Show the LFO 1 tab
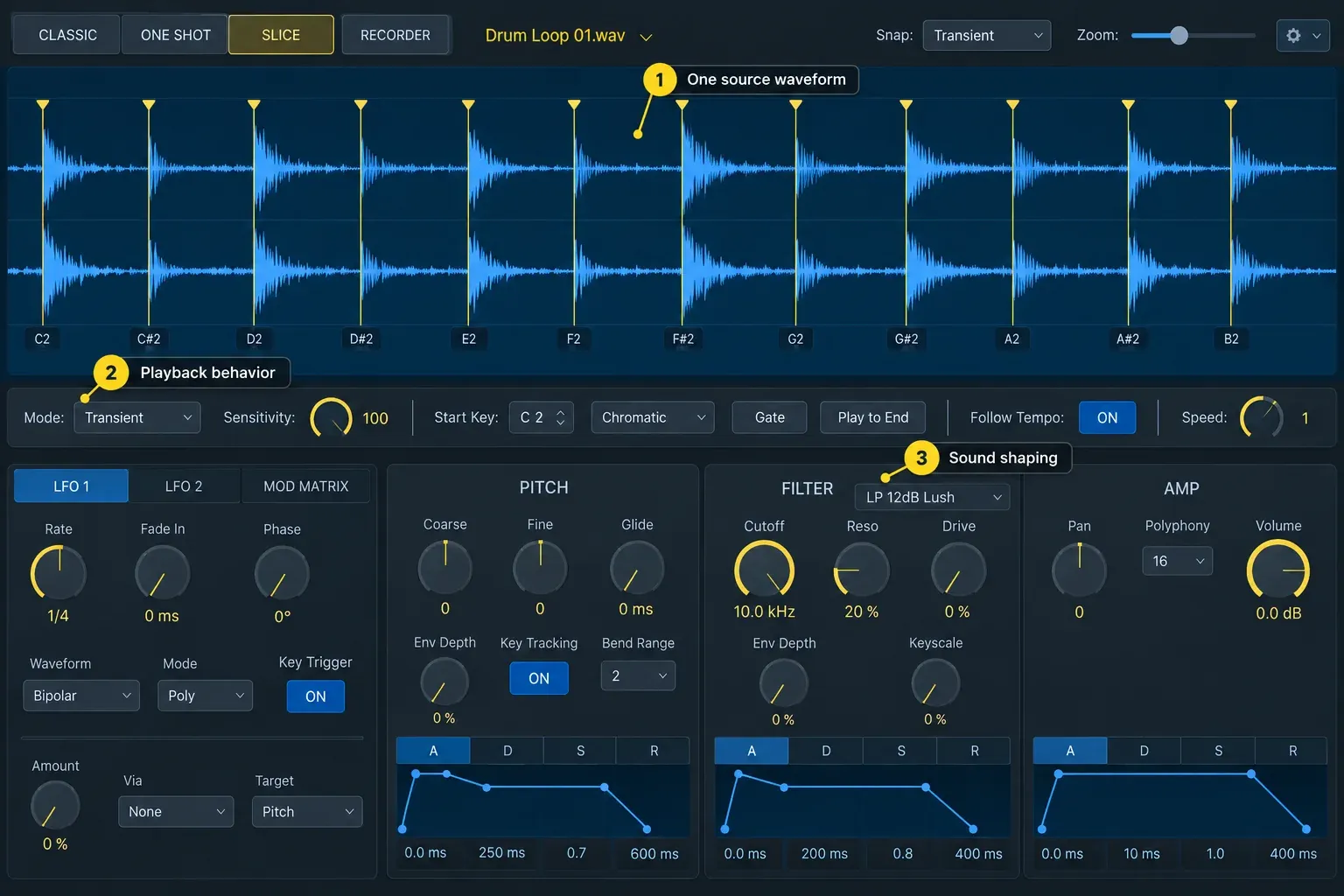 click(71, 486)
